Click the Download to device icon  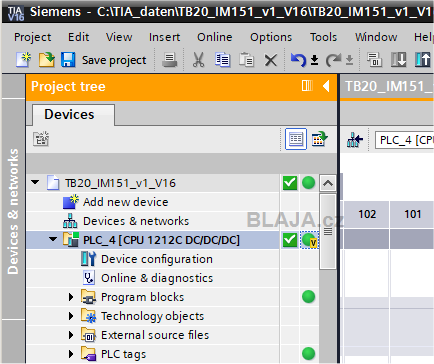pyautogui.click(x=398, y=60)
